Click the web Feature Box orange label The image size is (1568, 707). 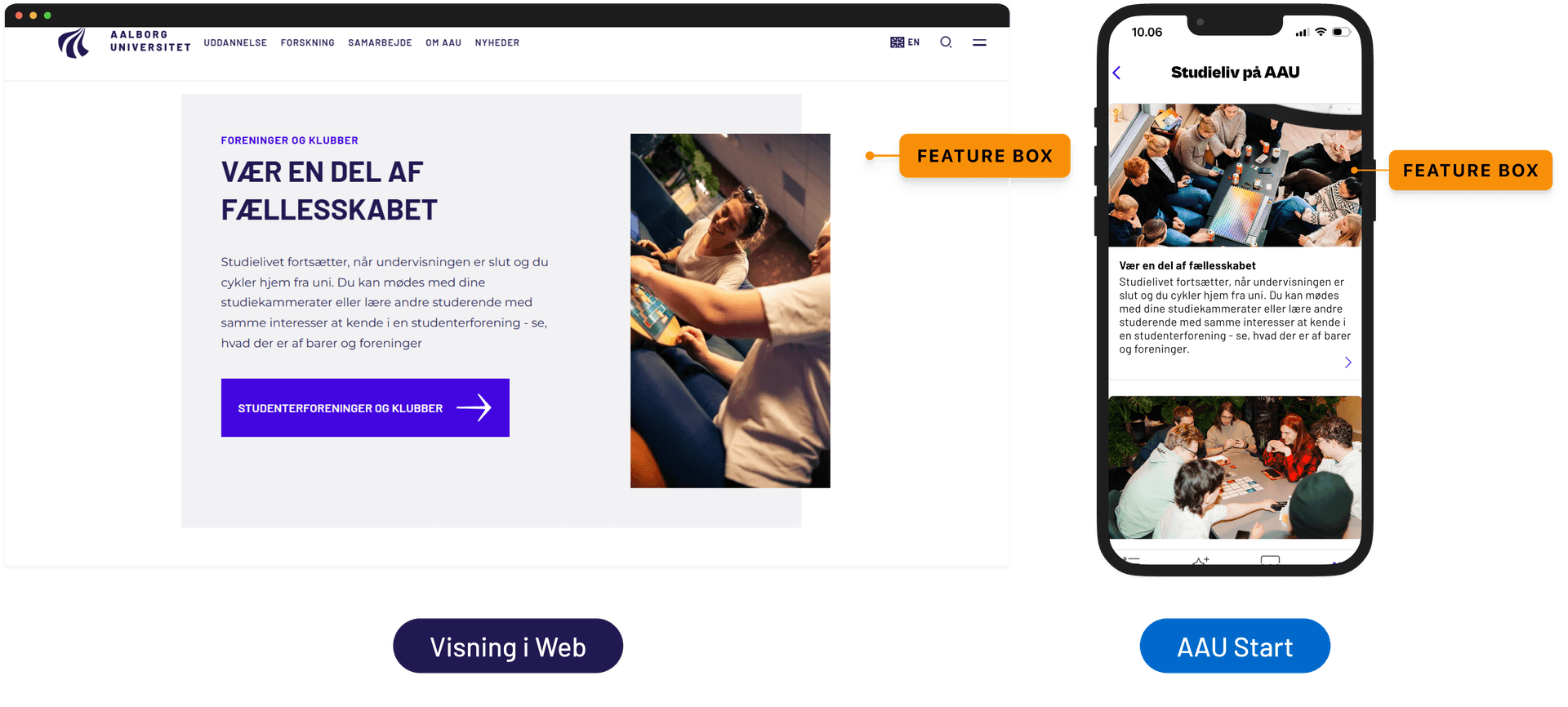[985, 156]
